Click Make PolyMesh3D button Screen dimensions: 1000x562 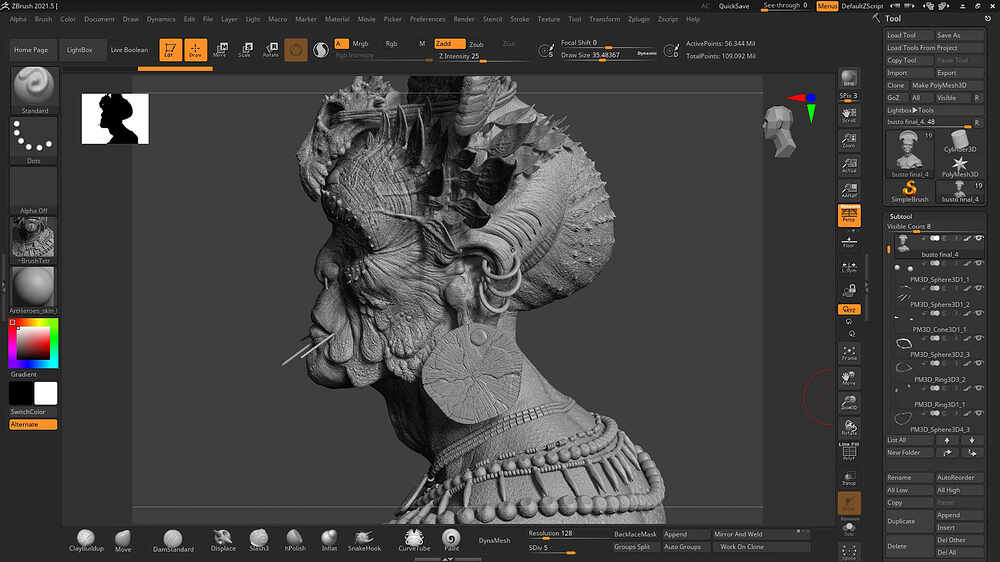pyautogui.click(x=946, y=85)
